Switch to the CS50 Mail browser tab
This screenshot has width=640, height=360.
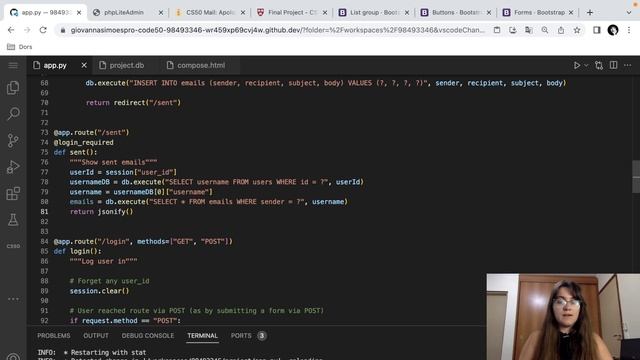[210, 13]
